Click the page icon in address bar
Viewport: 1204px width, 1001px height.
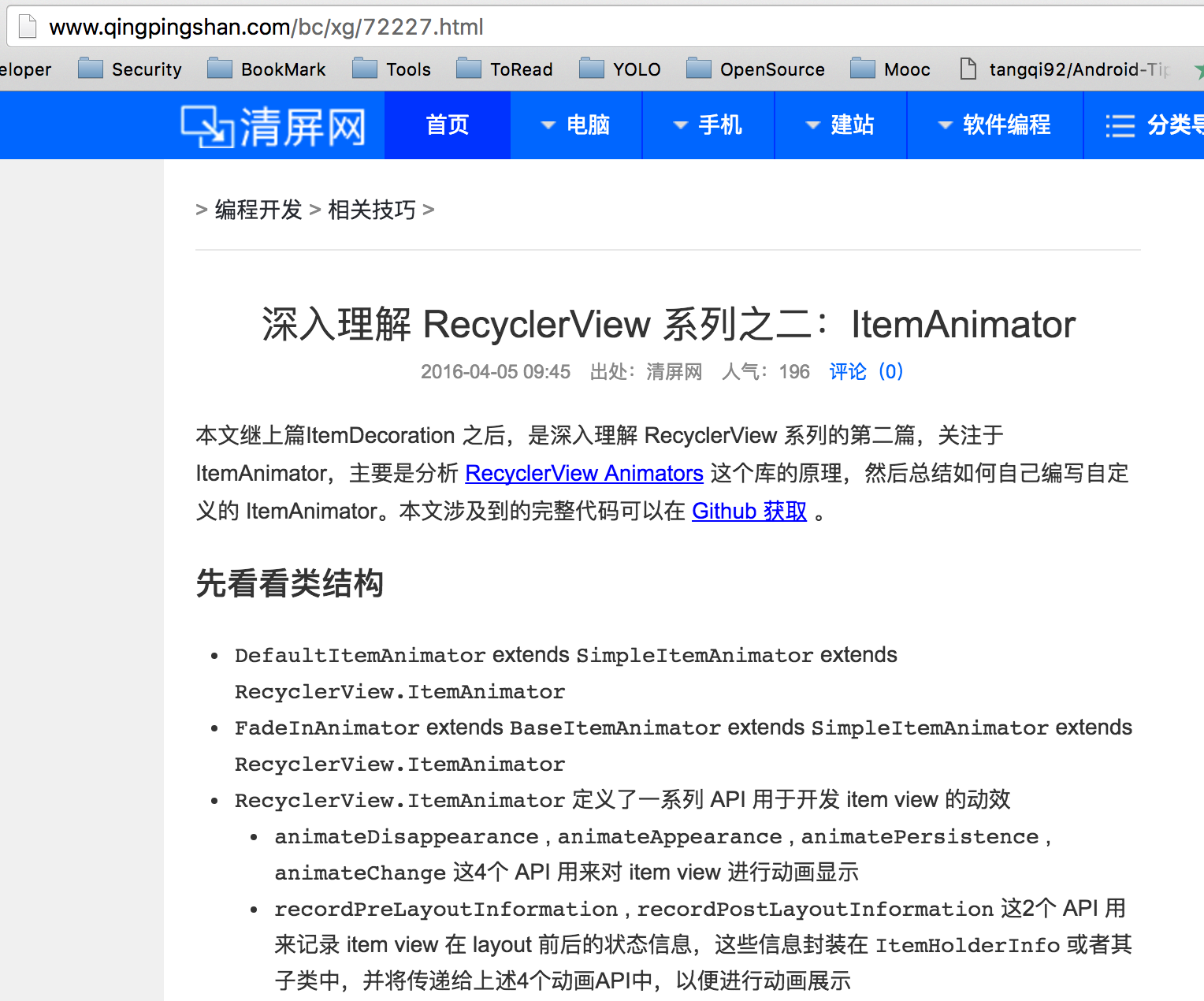click(x=28, y=27)
